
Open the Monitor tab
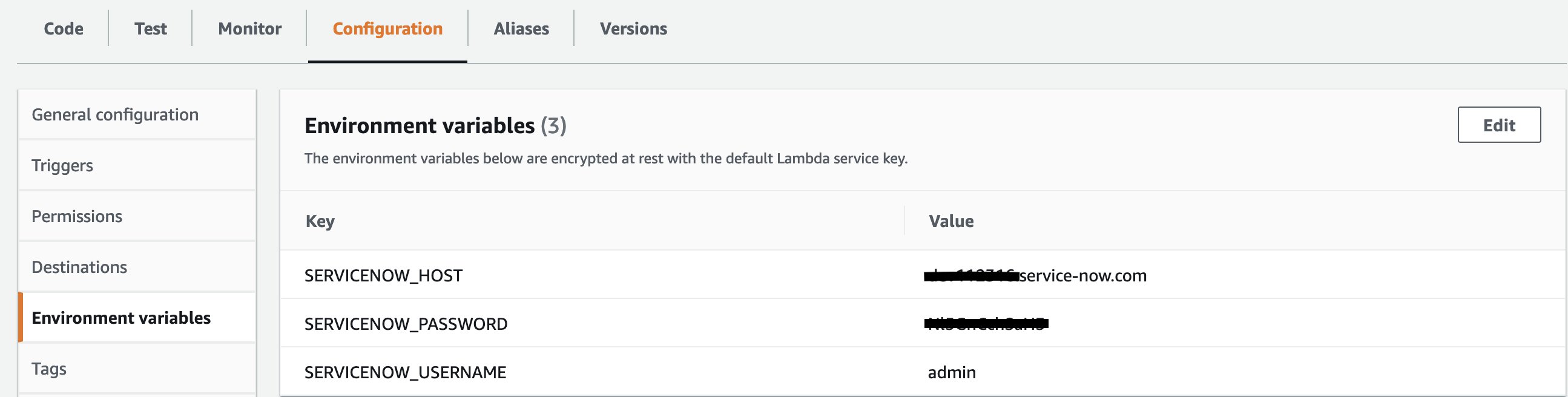pyautogui.click(x=249, y=28)
